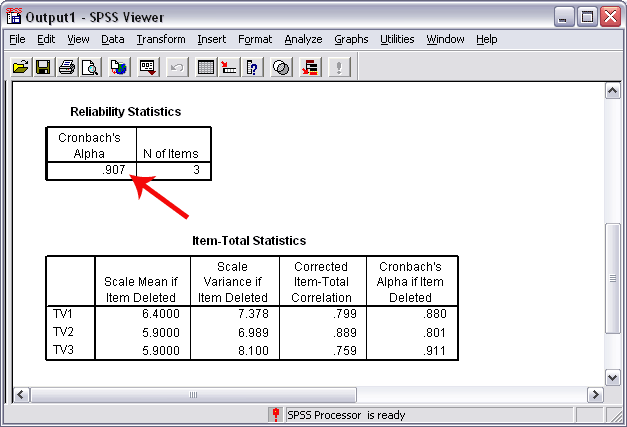The height and width of the screenshot is (427, 627).
Task: Click the Go to Case toolbar icon
Action: coord(229,67)
